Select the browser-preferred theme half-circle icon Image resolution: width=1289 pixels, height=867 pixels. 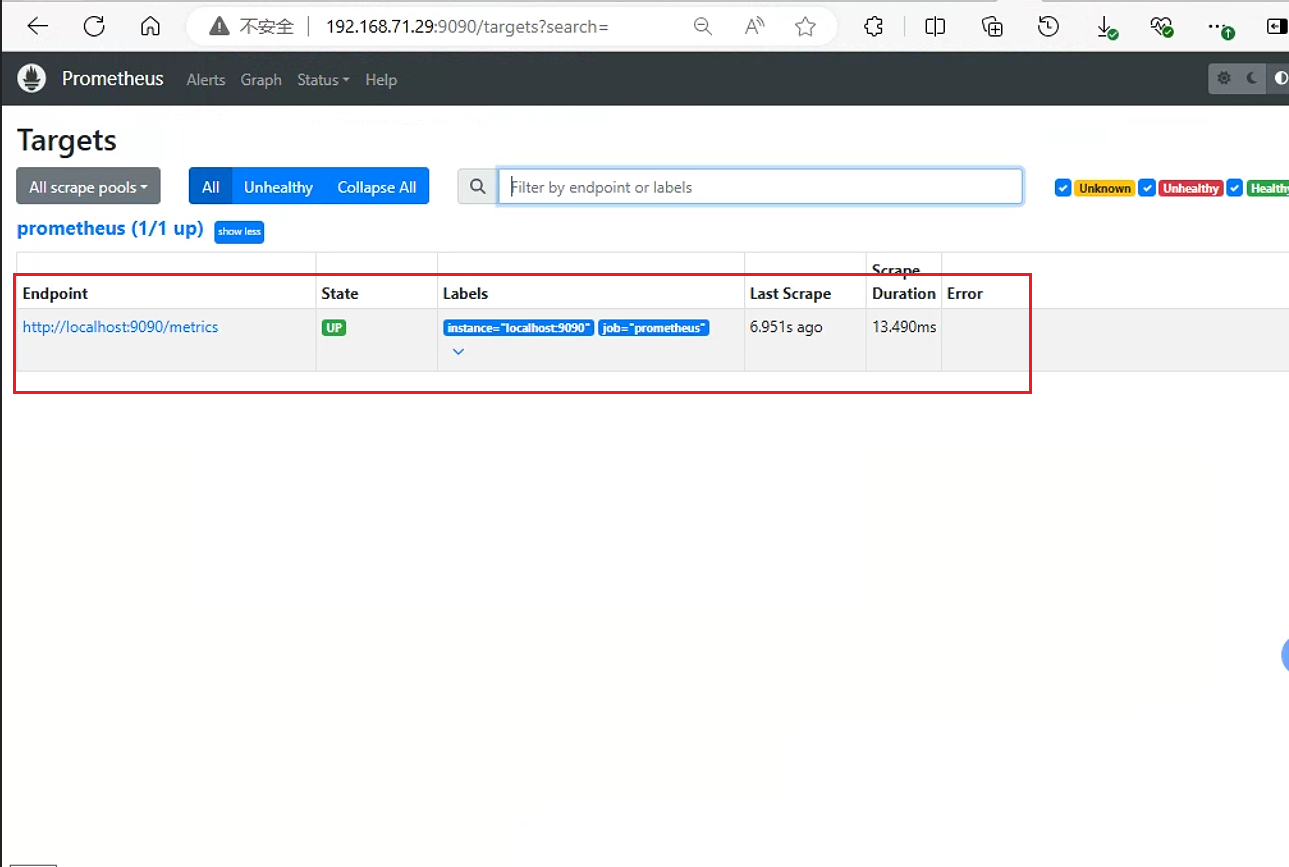(1280, 78)
